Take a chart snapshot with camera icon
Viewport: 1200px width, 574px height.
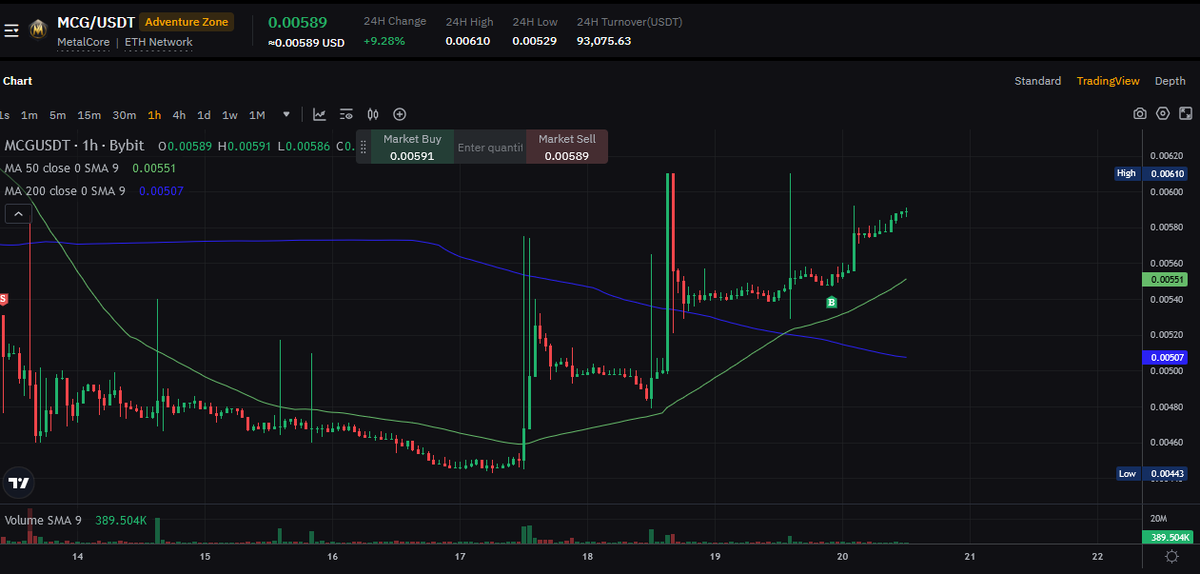[x=1140, y=115]
